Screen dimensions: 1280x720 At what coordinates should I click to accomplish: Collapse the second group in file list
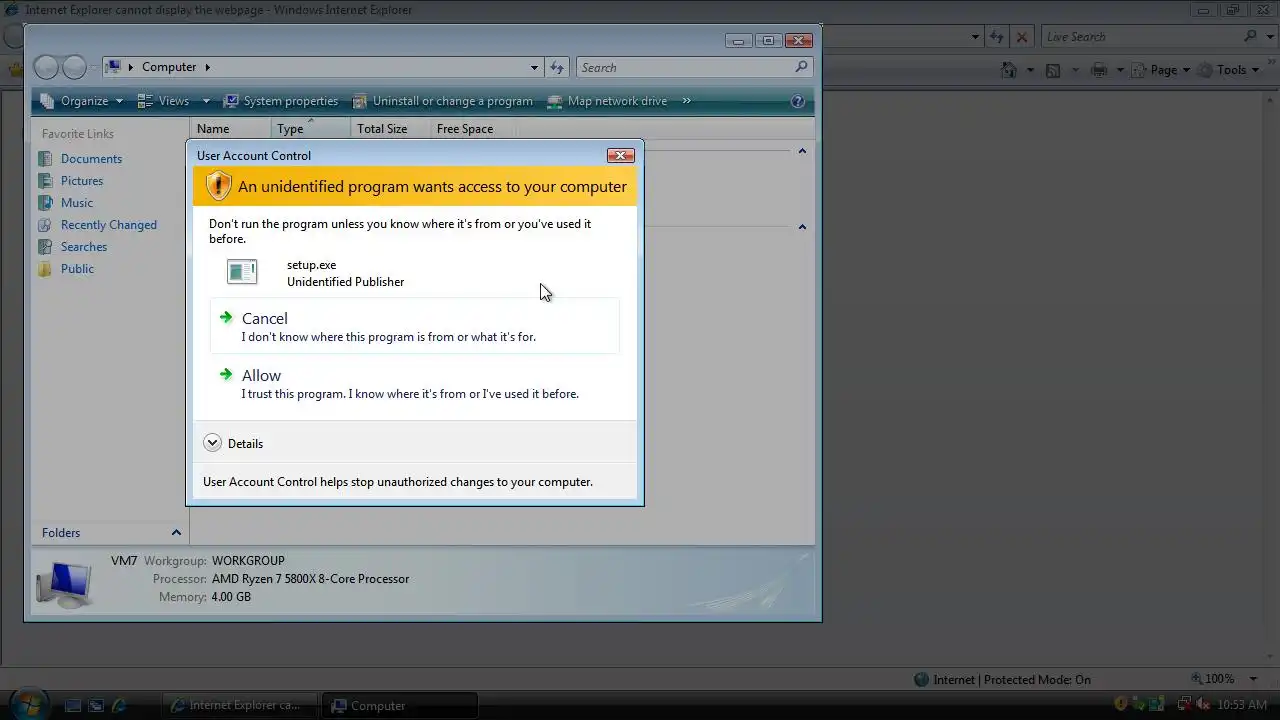pos(802,227)
